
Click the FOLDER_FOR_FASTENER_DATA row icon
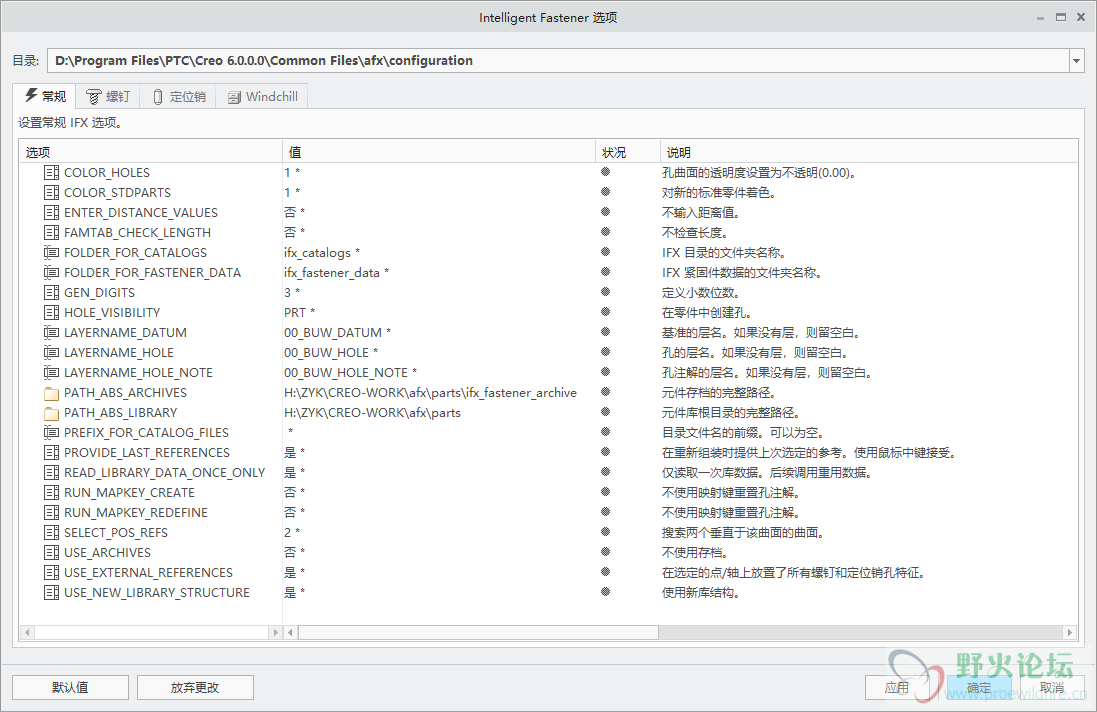coord(51,272)
